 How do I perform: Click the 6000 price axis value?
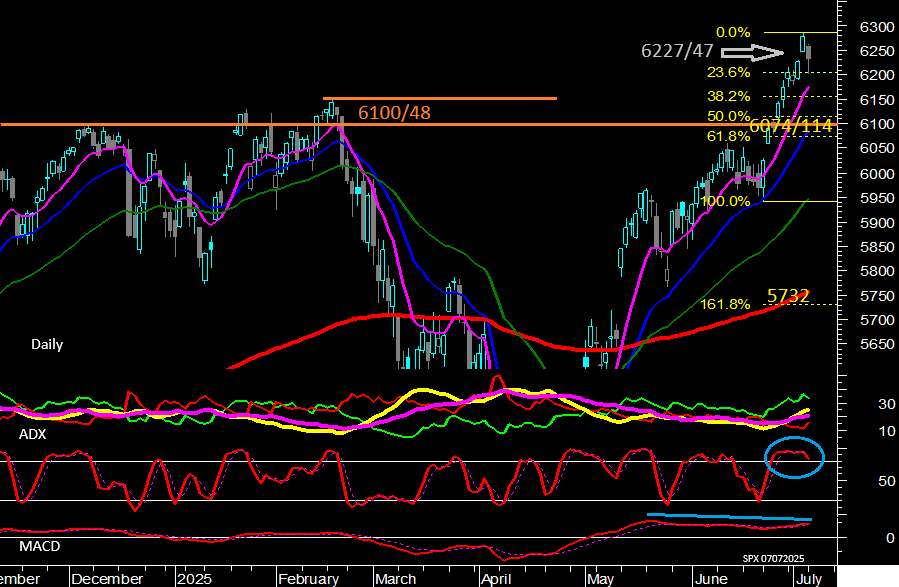click(877, 174)
